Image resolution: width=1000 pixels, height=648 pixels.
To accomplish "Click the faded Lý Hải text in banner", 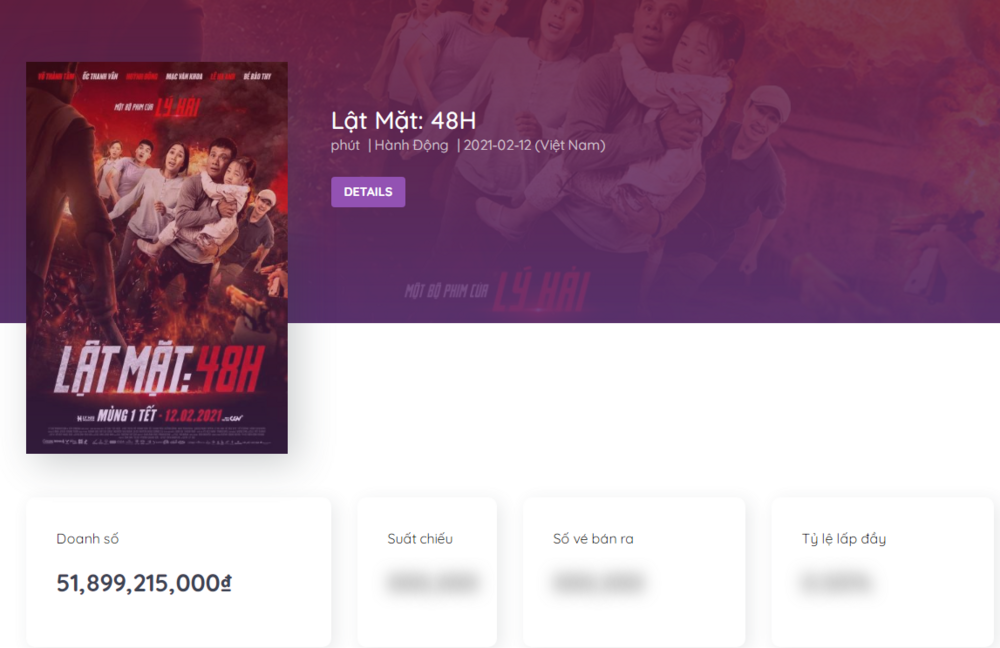I will 542,291.
